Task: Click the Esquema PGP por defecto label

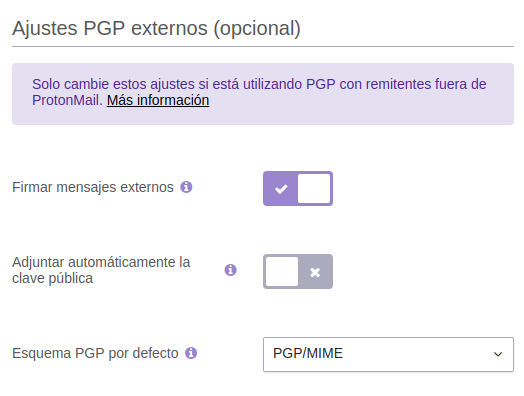Action: 95,353
